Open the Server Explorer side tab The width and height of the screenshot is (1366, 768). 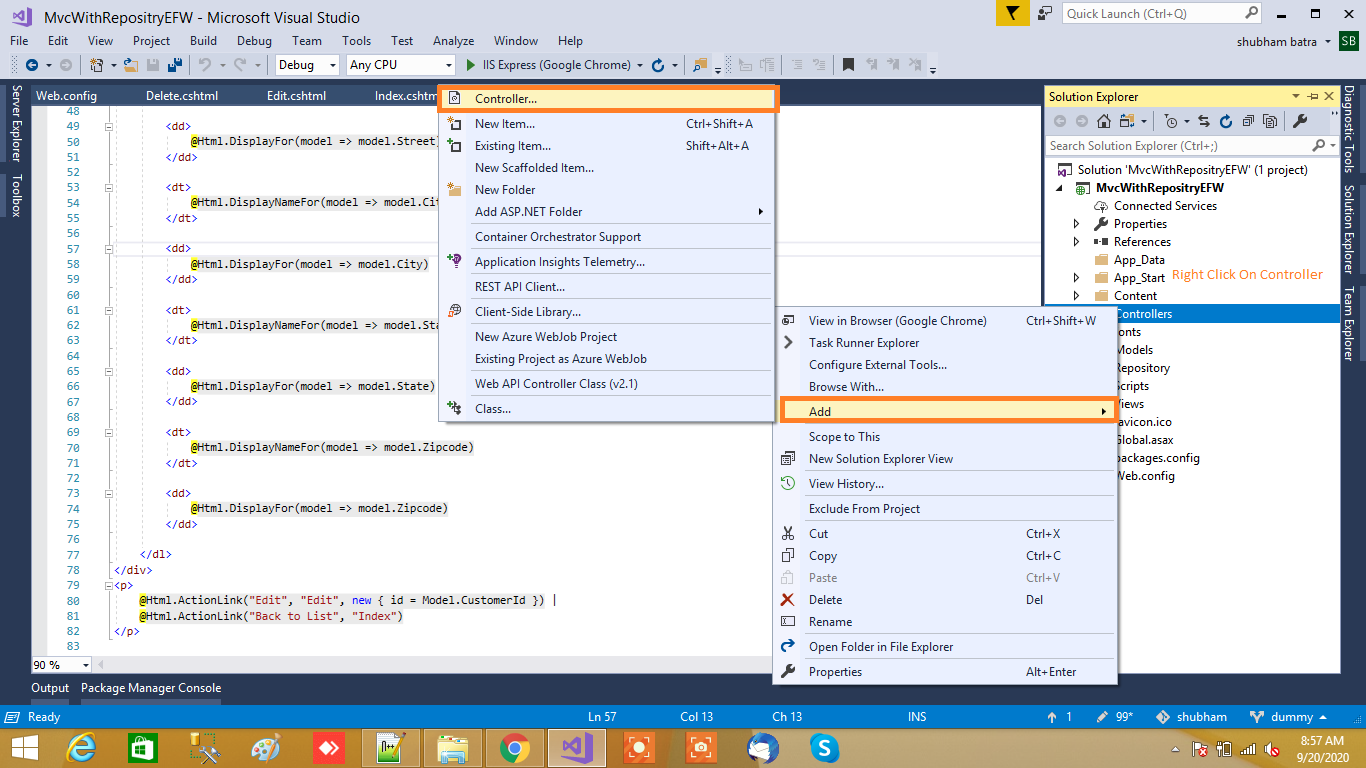point(15,123)
